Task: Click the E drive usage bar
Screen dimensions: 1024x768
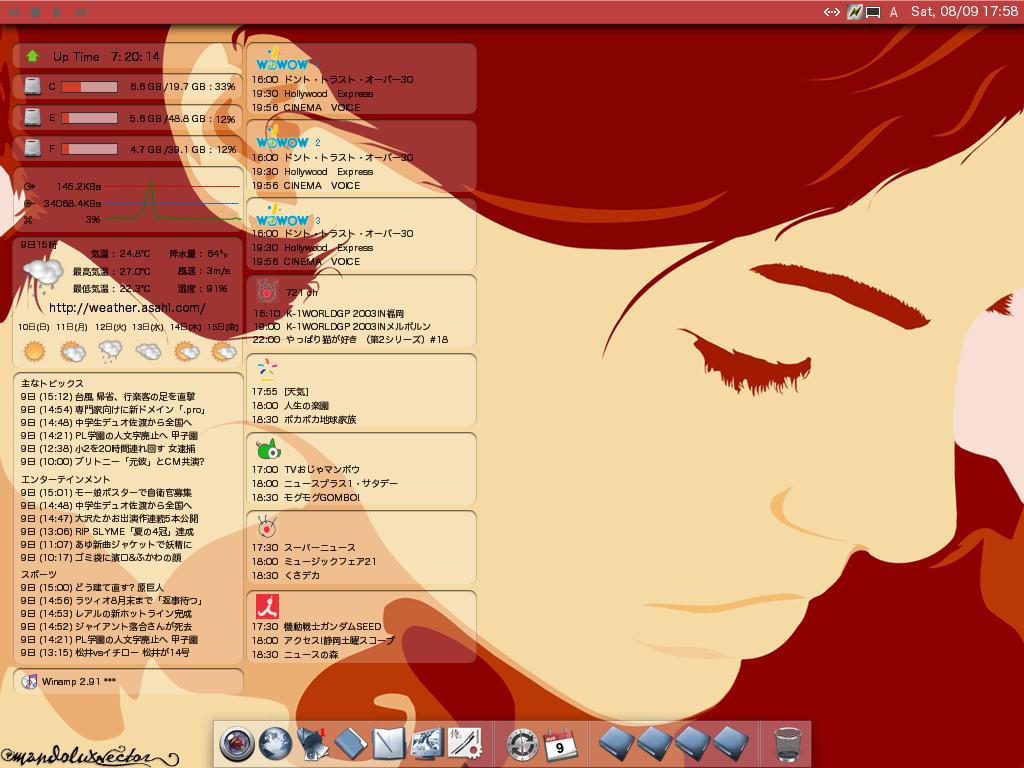Action: (x=89, y=118)
